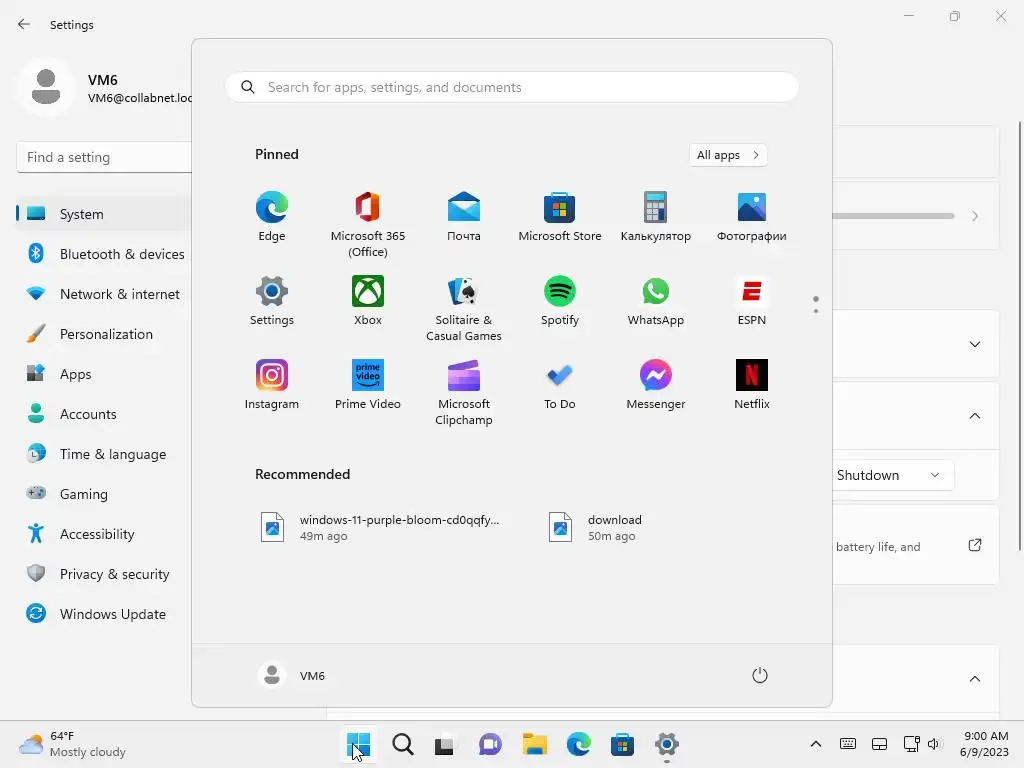
Task: Open the Instagram app
Action: [x=272, y=385]
